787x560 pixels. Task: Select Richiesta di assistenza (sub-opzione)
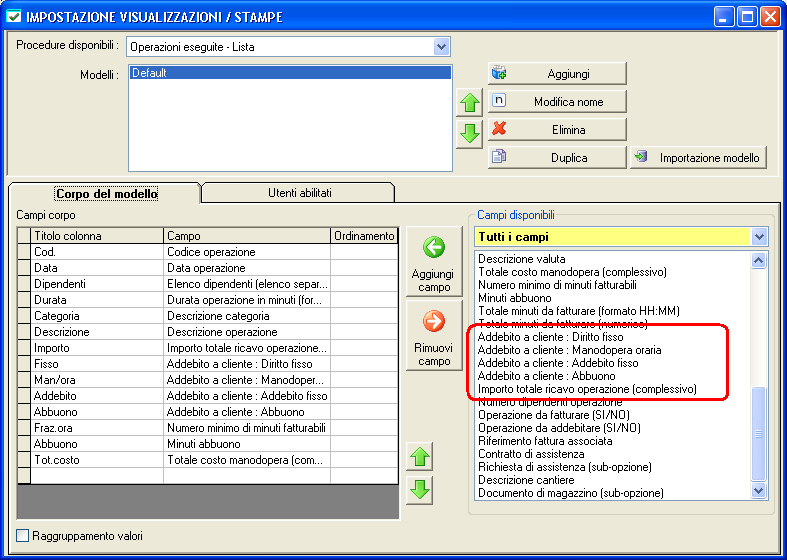click(565, 467)
